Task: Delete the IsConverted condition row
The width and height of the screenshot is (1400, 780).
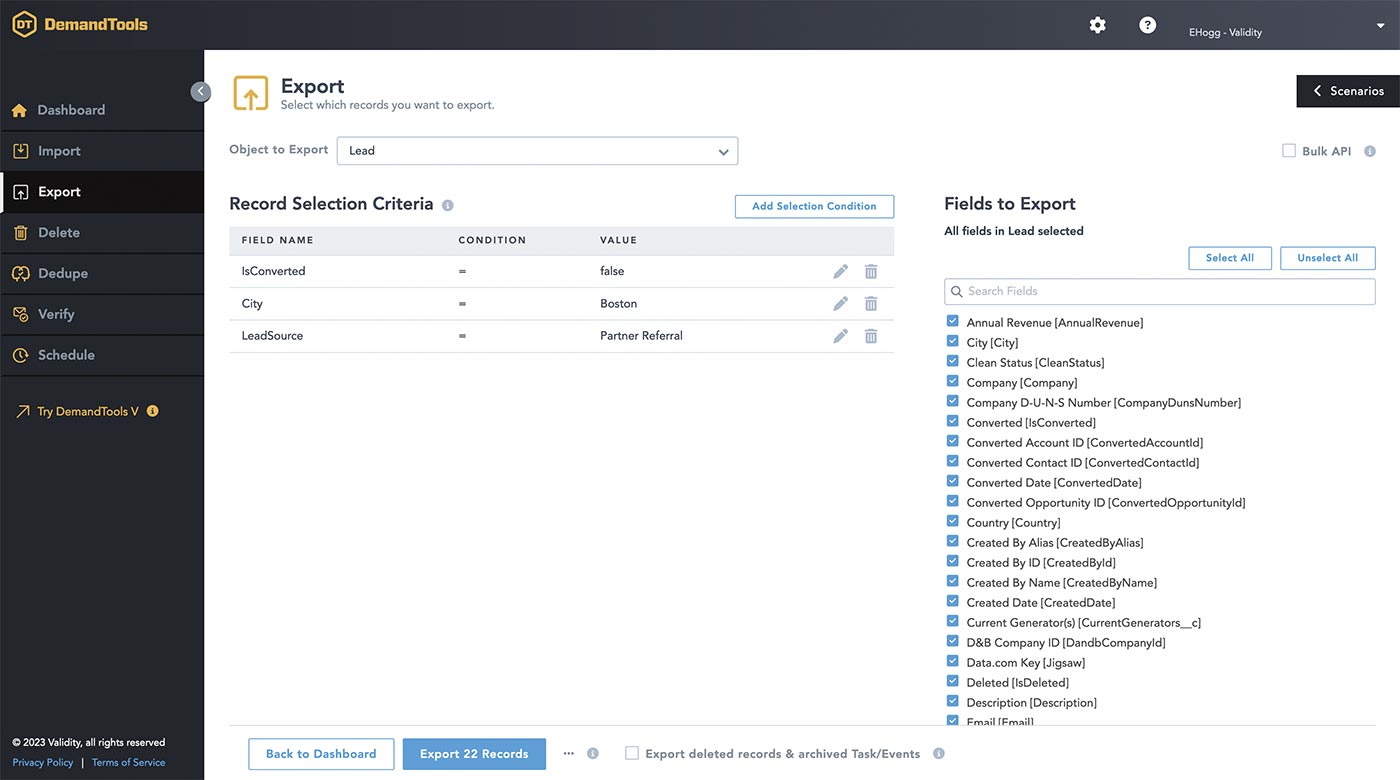Action: [x=871, y=271]
